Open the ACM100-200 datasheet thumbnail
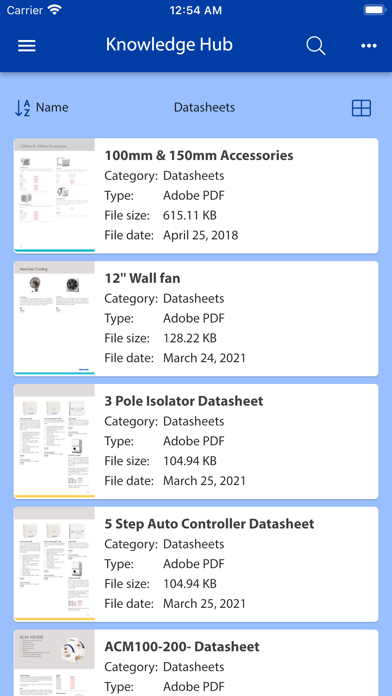 pyautogui.click(x=54, y=663)
